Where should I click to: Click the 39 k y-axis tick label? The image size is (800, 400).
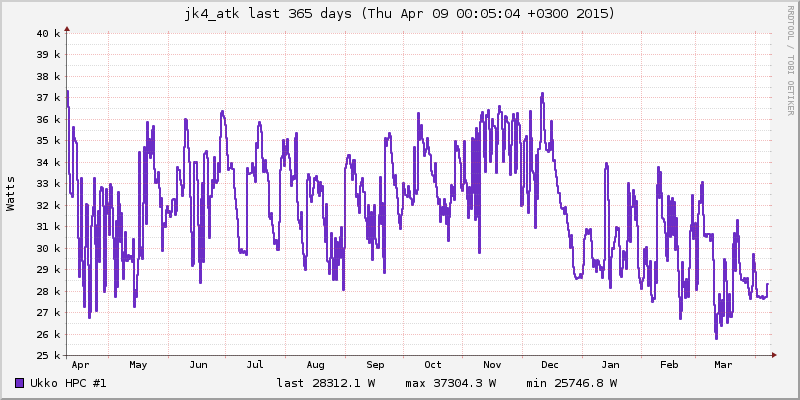click(x=49, y=55)
